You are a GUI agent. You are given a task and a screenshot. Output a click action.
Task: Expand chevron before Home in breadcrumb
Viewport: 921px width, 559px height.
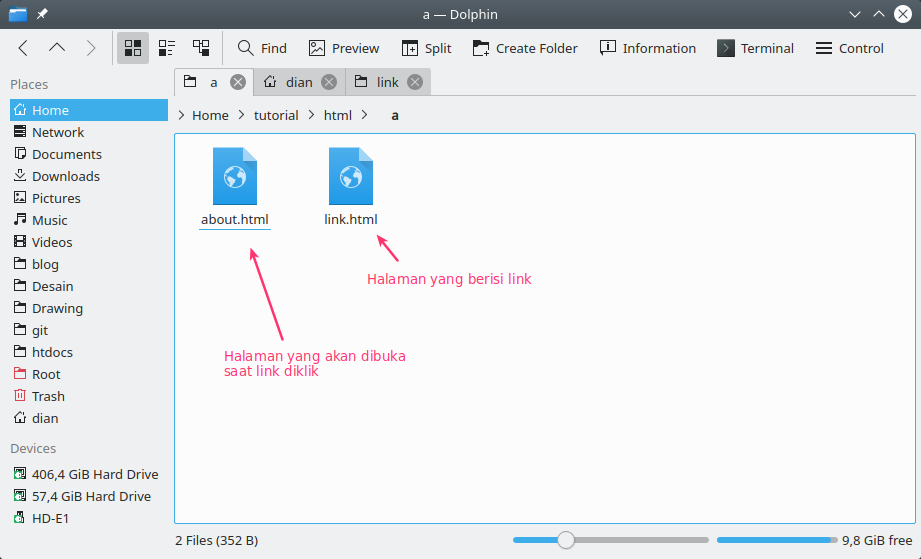(x=181, y=115)
